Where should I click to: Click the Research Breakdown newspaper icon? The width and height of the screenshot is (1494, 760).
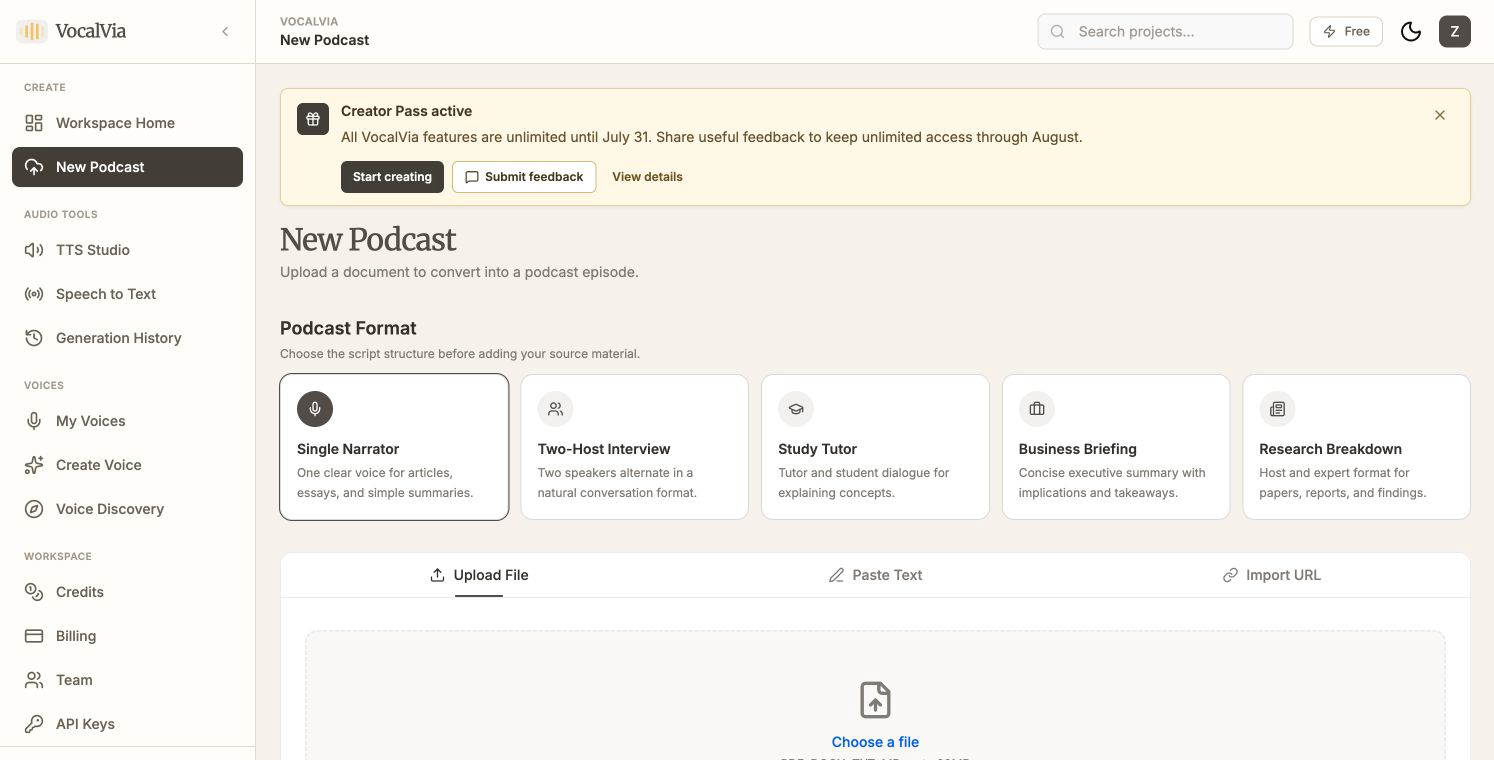pos(1277,409)
